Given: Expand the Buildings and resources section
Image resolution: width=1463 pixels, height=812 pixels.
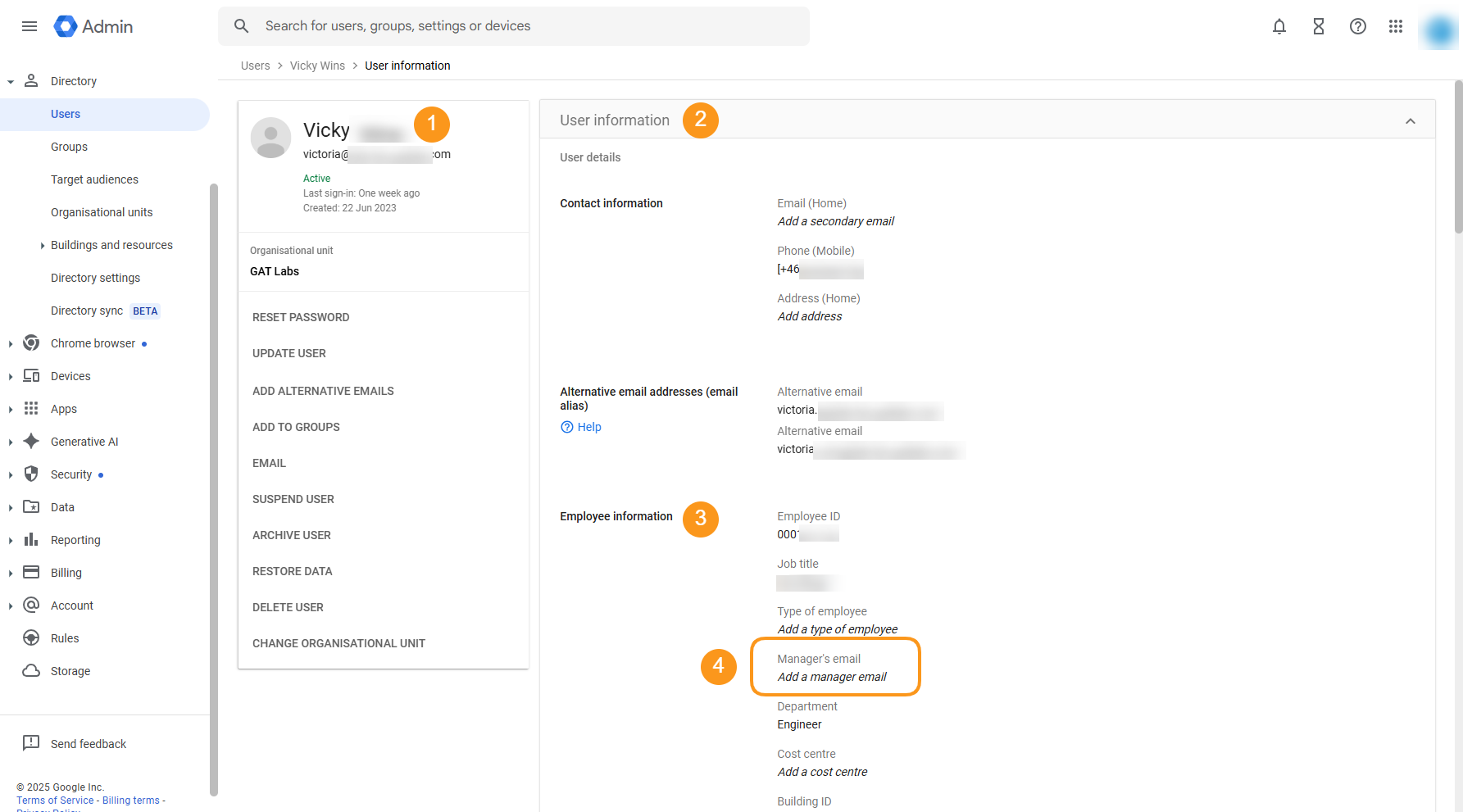Looking at the screenshot, I should click(43, 244).
